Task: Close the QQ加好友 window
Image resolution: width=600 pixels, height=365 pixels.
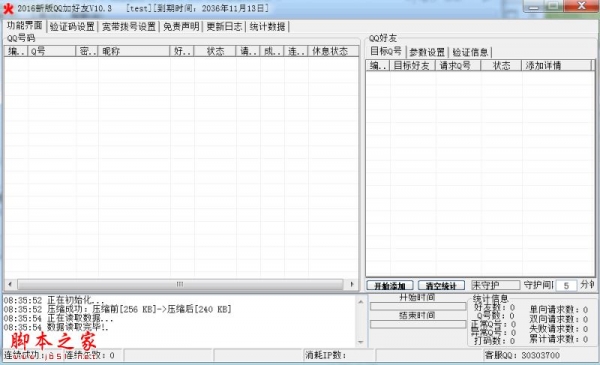Action: [x=581, y=6]
